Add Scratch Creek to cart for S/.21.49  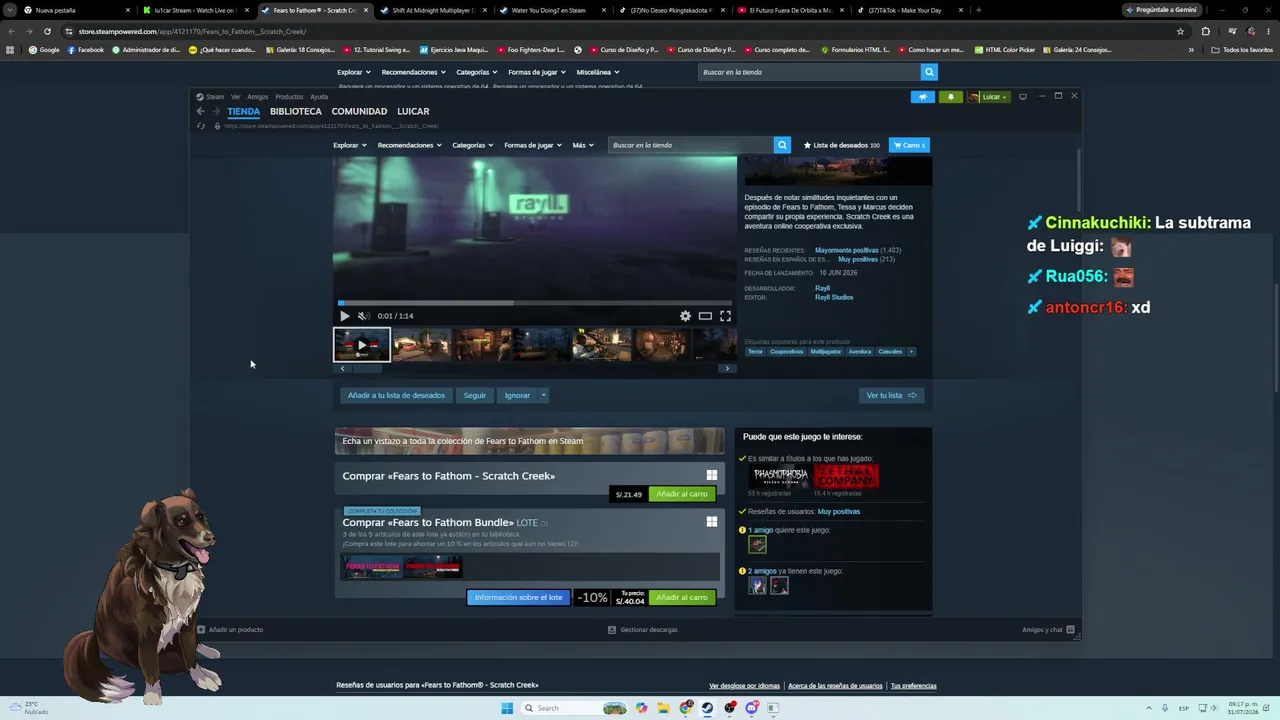[x=682, y=494]
